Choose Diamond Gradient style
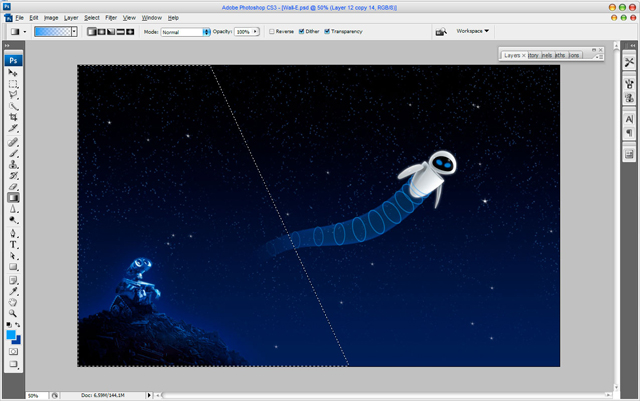 (x=130, y=32)
